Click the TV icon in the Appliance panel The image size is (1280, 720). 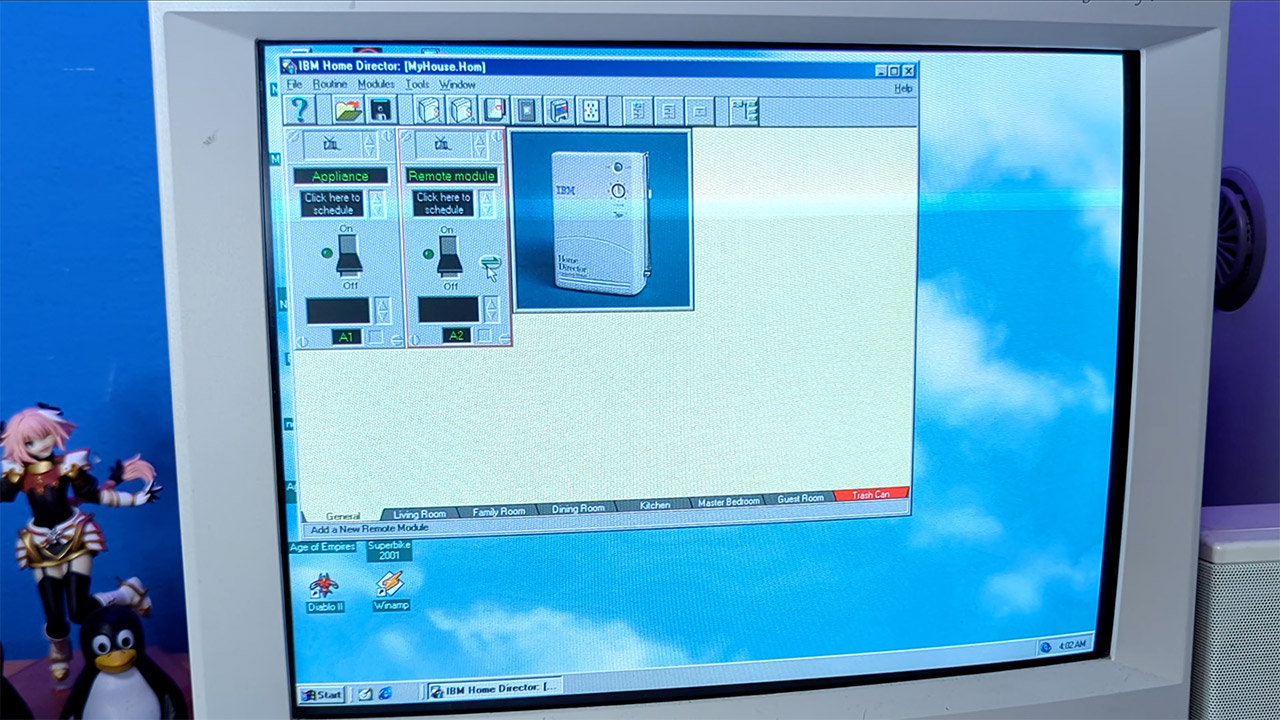331,145
